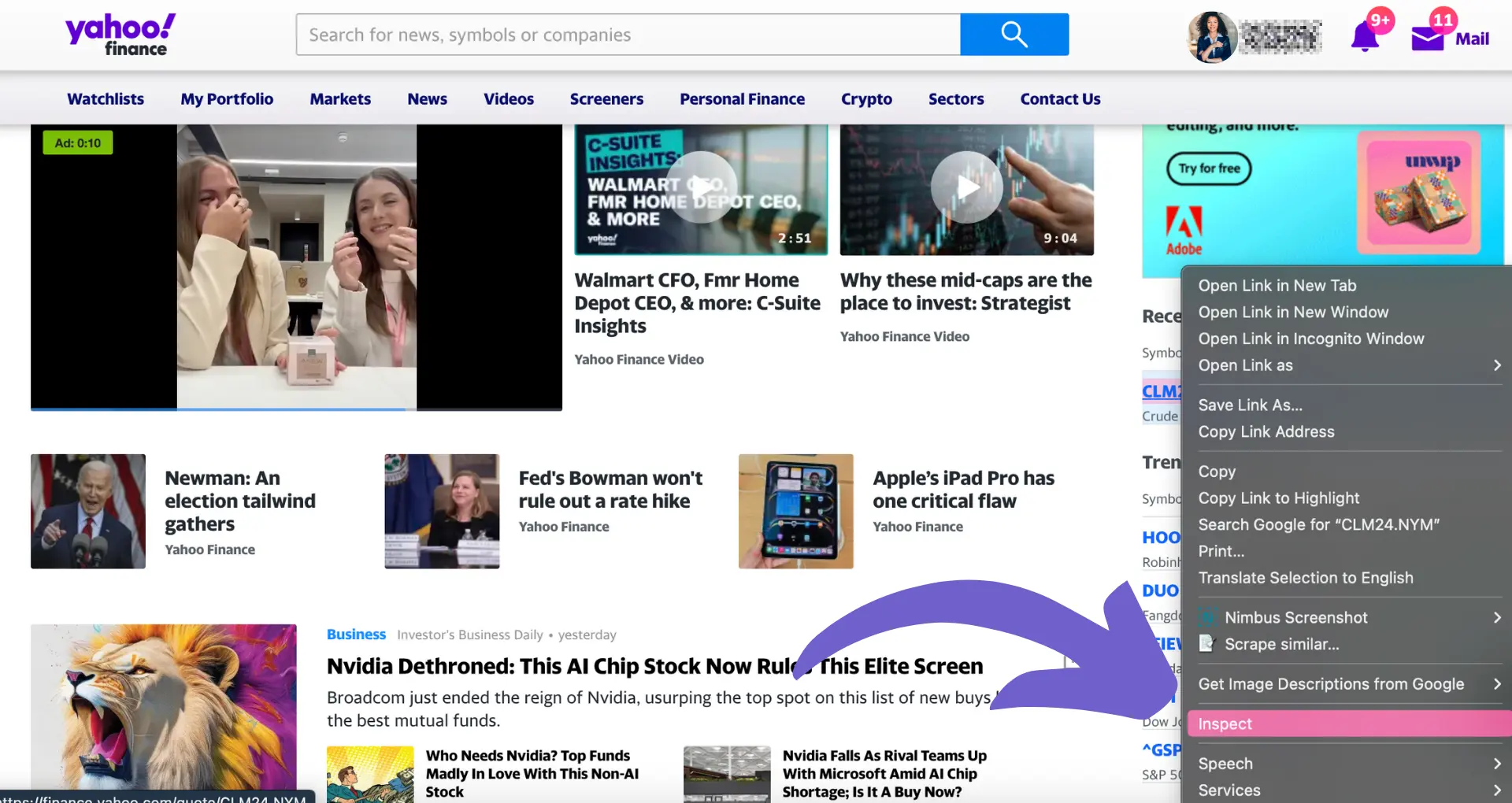Open the mid-caps Strategist headline
Image resolution: width=1512 pixels, height=803 pixels.
point(965,291)
